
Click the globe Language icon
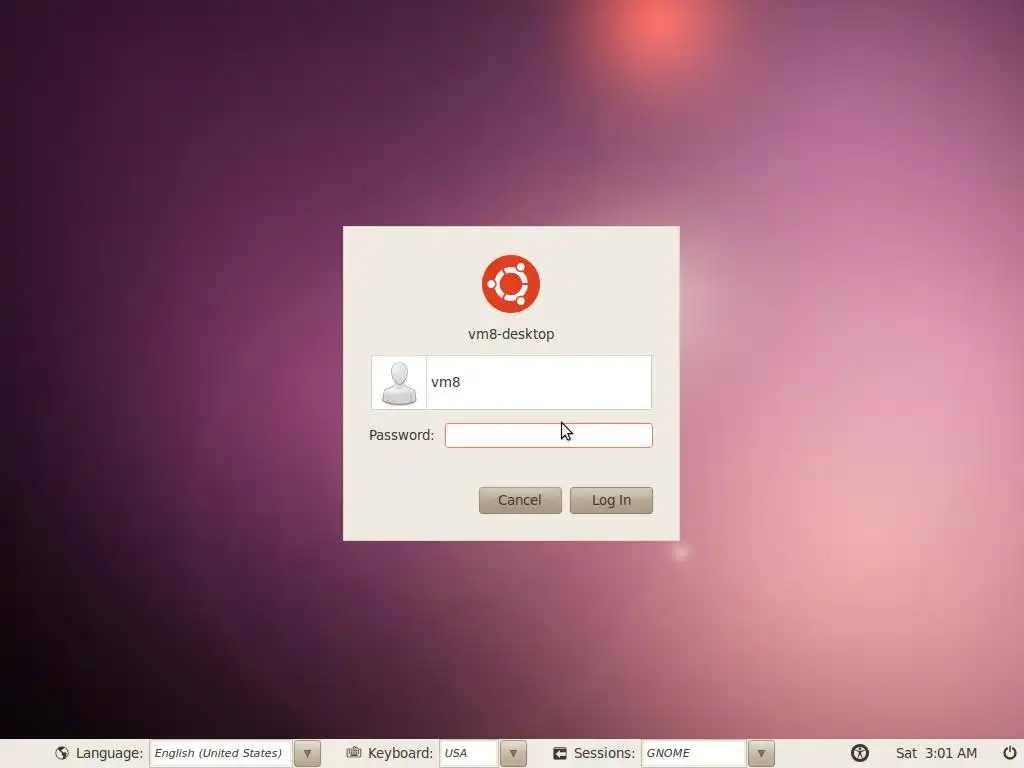point(62,753)
